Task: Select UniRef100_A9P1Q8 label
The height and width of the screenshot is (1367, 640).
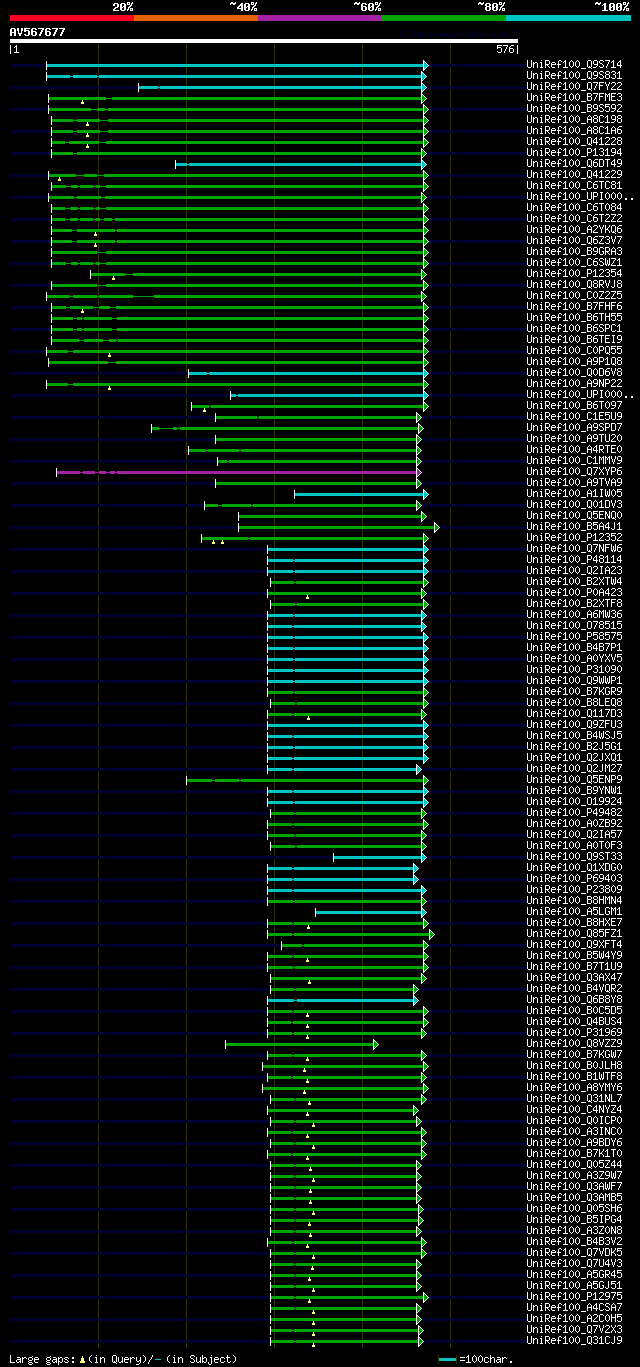Action: tap(573, 362)
